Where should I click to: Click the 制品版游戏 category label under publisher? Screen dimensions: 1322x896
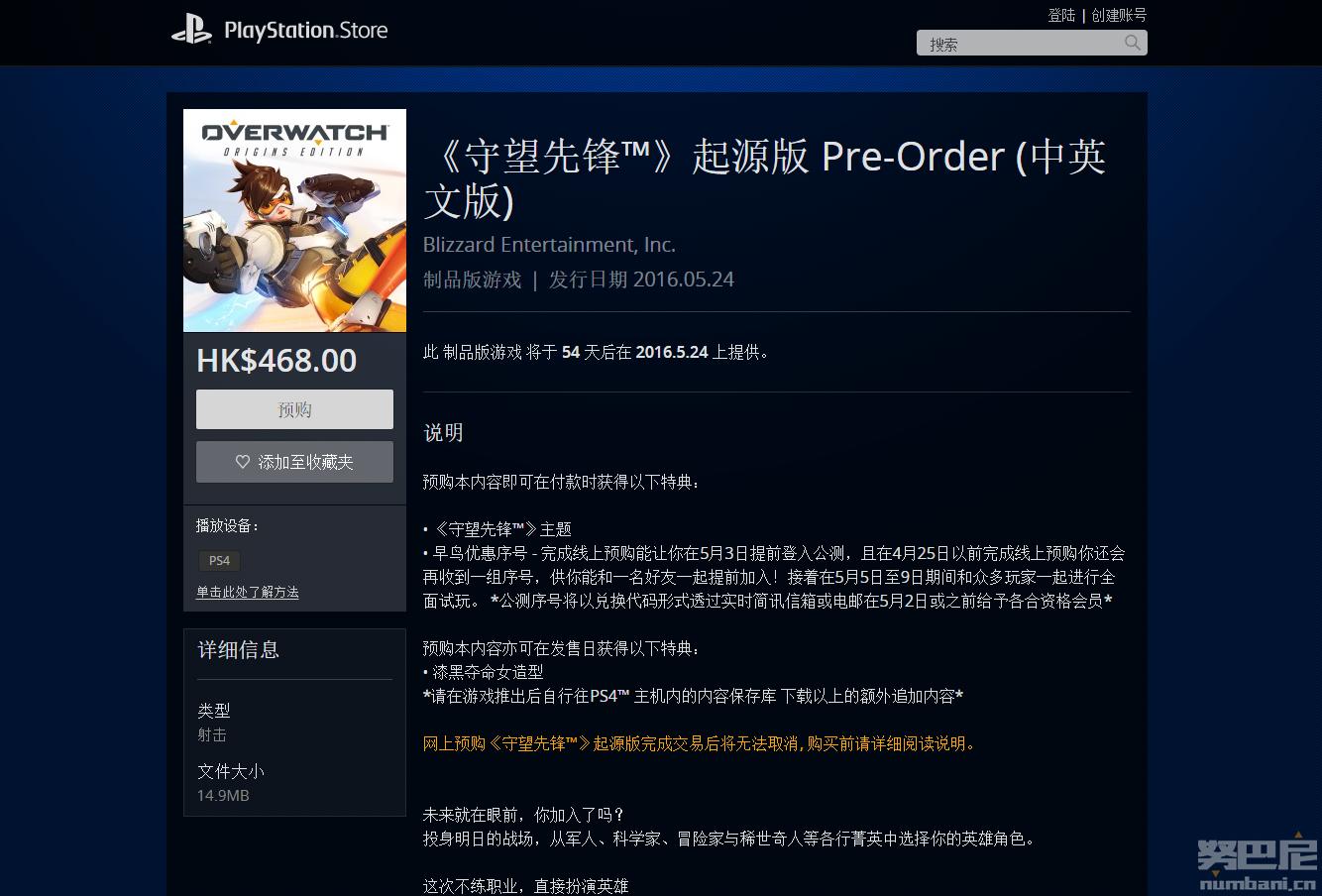click(x=472, y=280)
